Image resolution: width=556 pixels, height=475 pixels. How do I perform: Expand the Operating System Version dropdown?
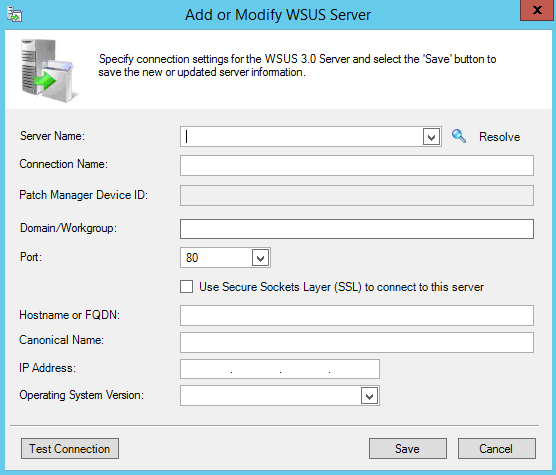pyautogui.click(x=369, y=396)
